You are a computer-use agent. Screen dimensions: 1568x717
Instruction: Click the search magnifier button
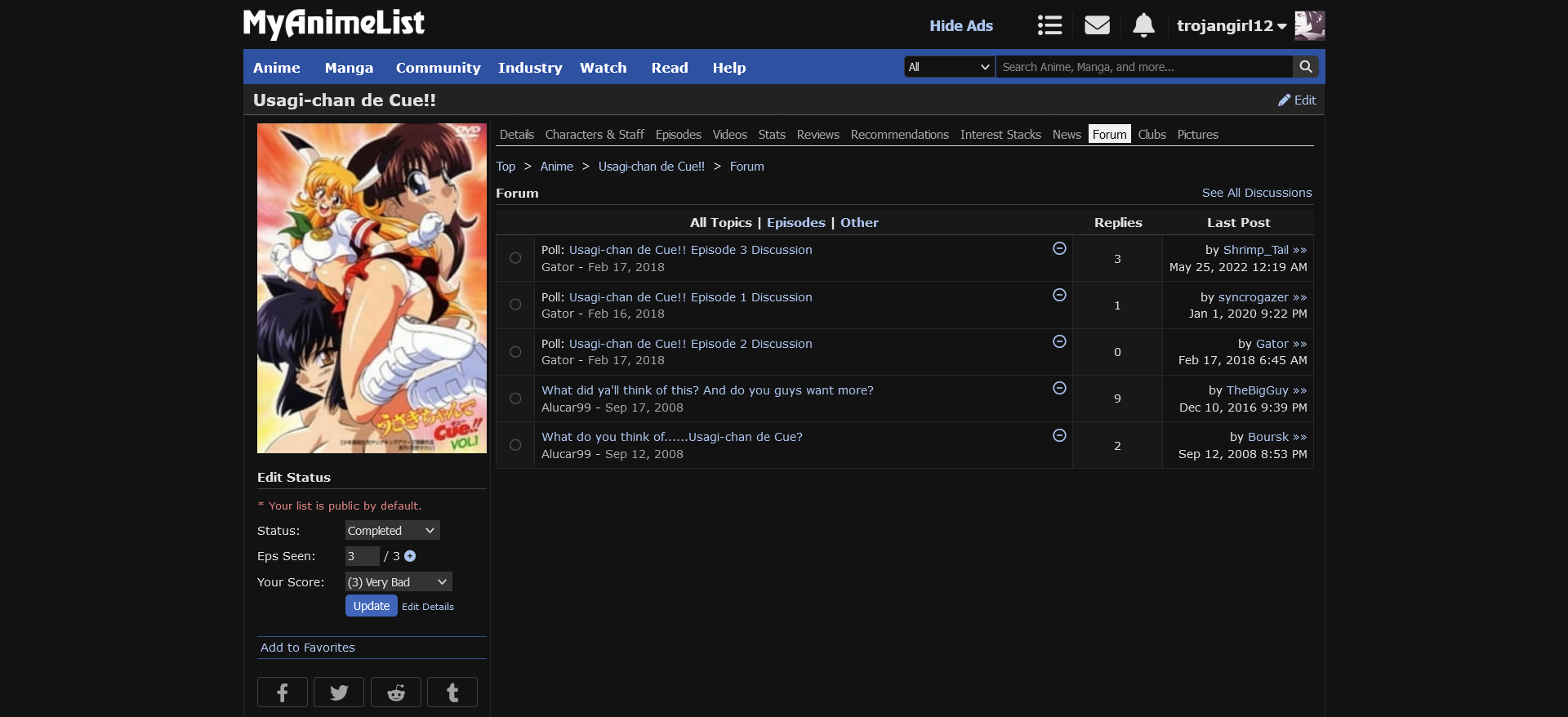pos(1306,67)
